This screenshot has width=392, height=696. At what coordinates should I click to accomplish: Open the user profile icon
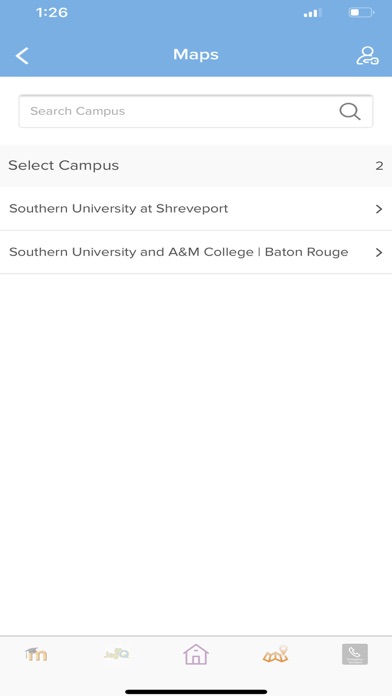coord(367,56)
